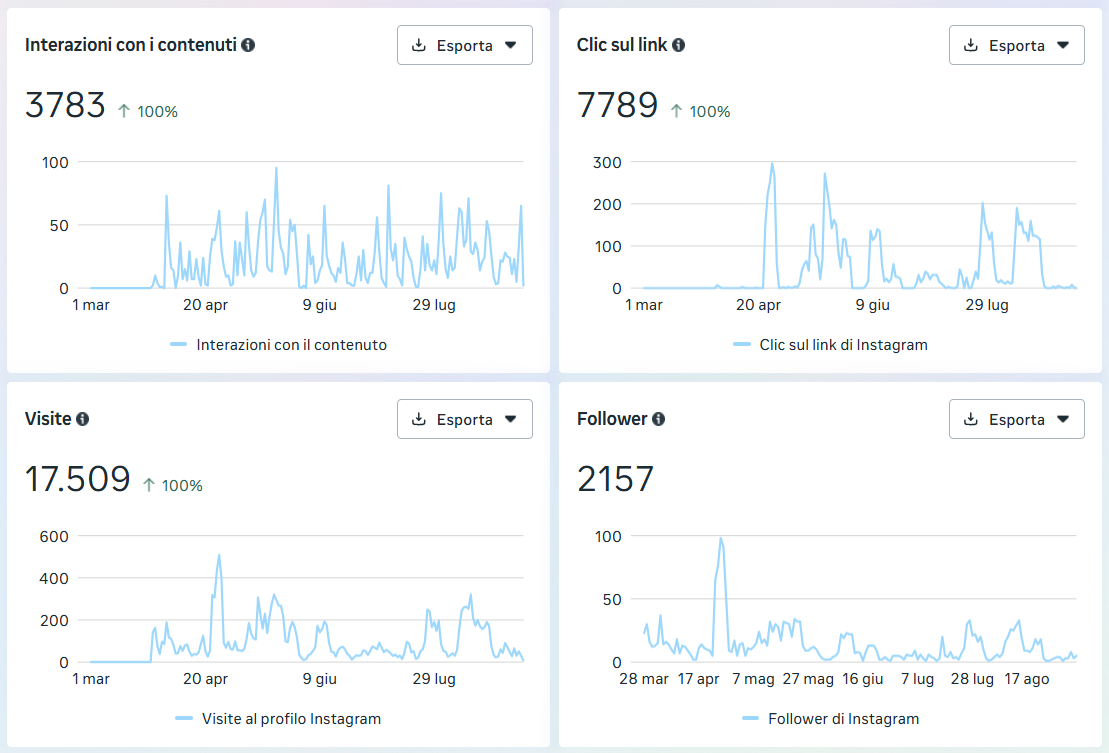Click info icon beside Visite title
The height and width of the screenshot is (753, 1109).
[x=82, y=419]
